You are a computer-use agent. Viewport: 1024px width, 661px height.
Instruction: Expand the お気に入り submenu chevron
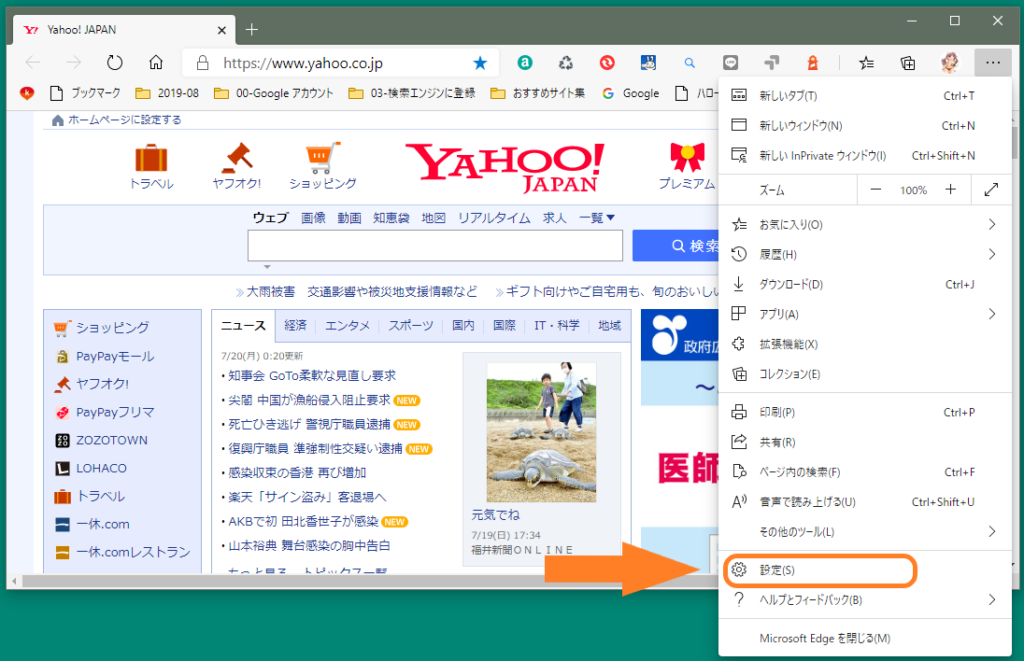992,224
